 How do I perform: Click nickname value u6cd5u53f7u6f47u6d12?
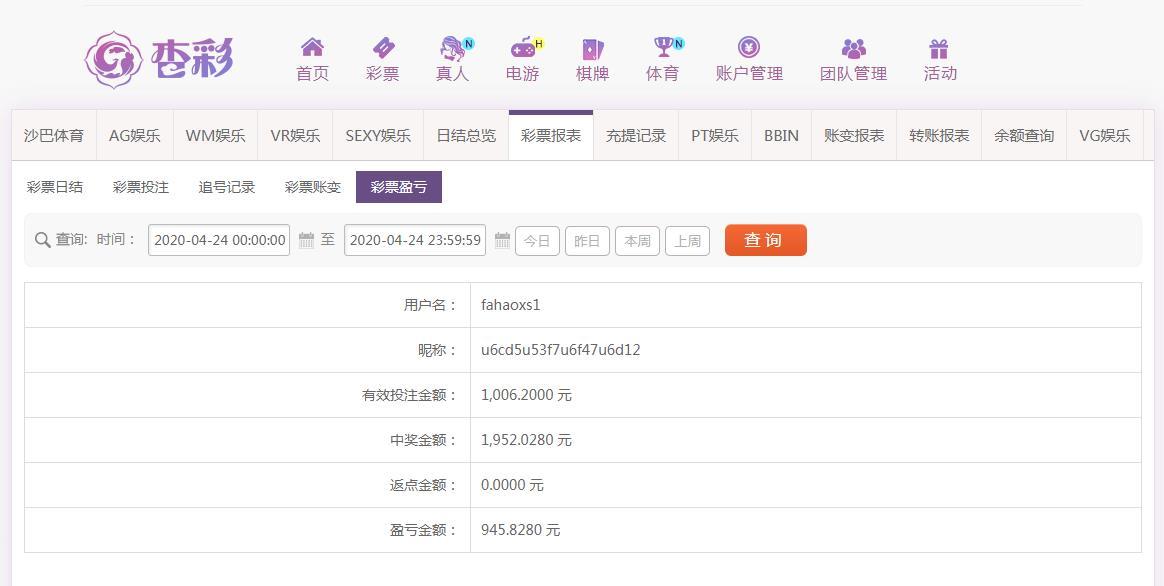(560, 350)
